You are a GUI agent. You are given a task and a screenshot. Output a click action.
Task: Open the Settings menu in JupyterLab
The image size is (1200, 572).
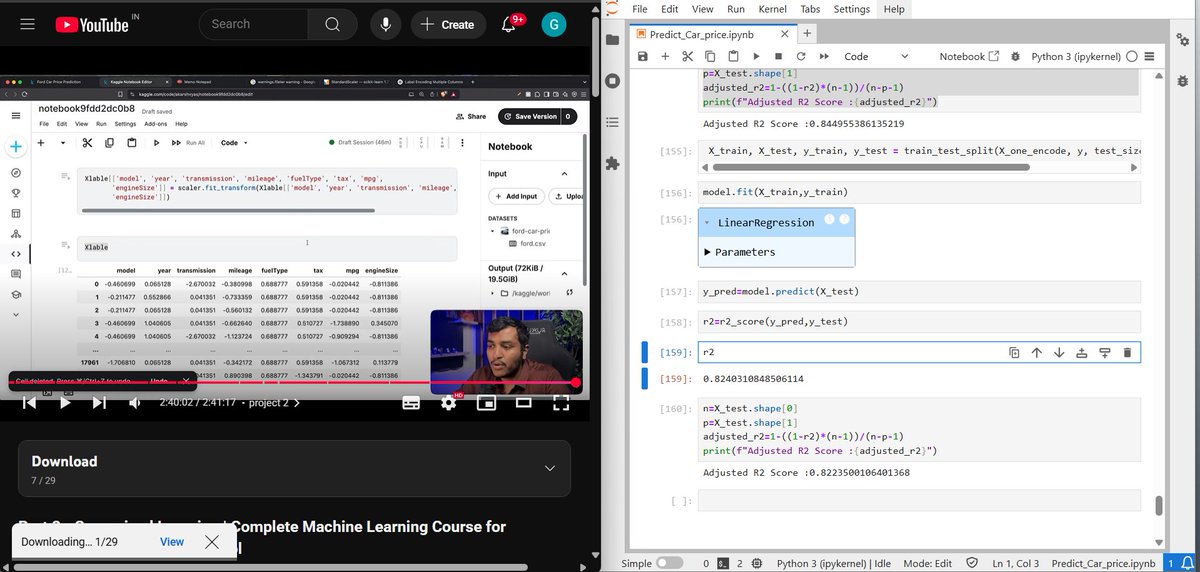click(851, 9)
